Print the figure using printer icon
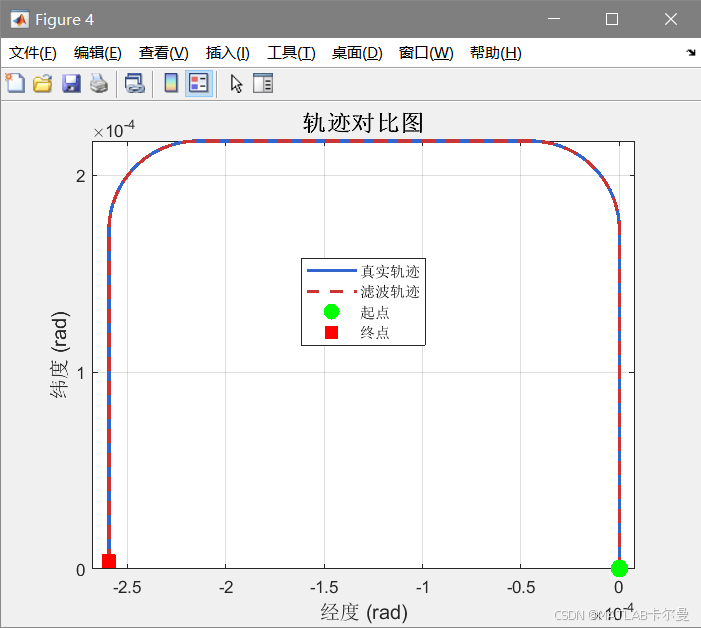This screenshot has height=628, width=701. (x=99, y=83)
